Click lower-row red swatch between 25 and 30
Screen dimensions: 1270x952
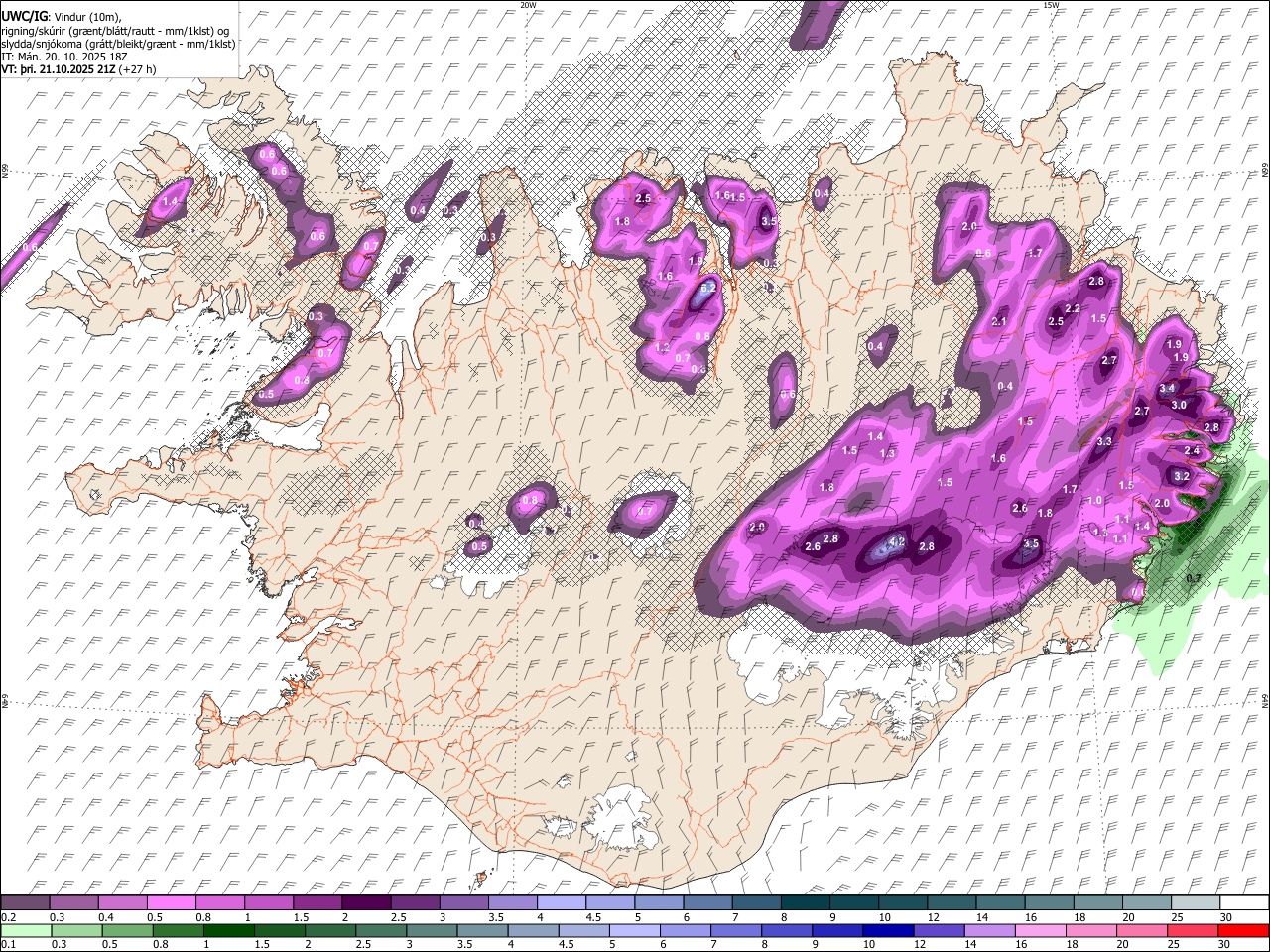coord(1193,930)
